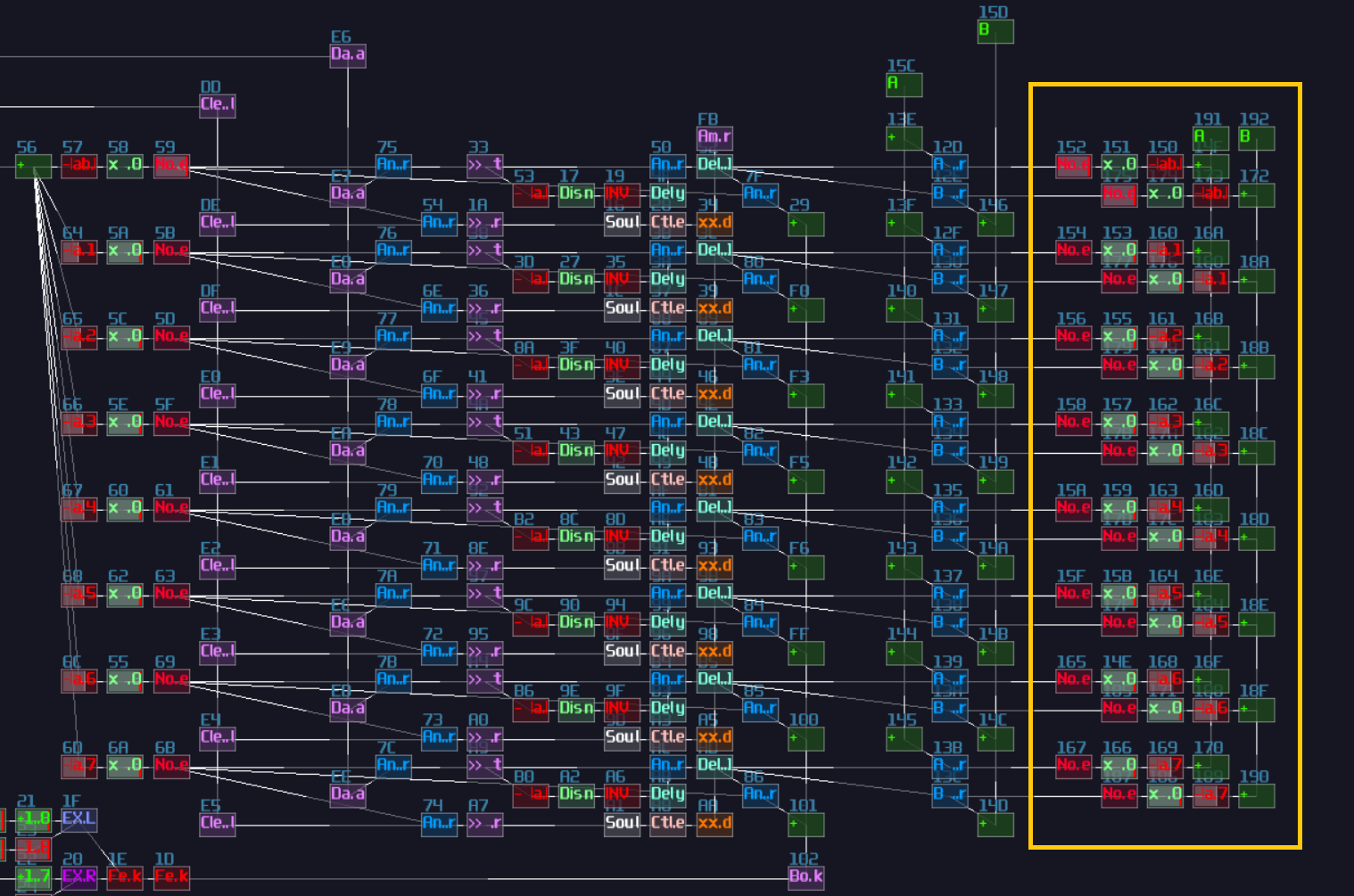Select module 6D labeled -la.7
This screenshot has height=896, width=1354.
tap(79, 766)
